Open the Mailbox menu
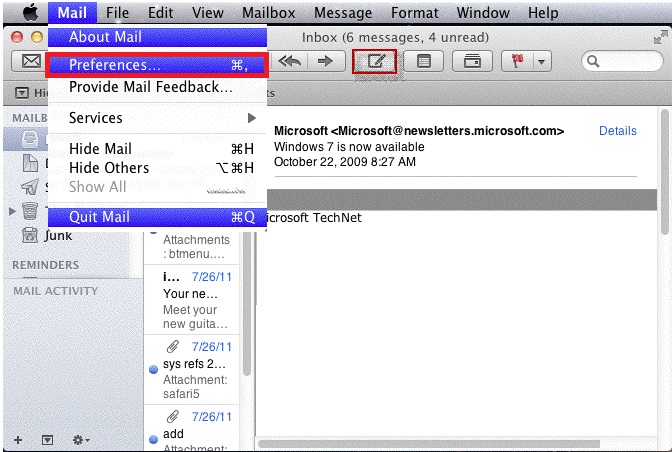This screenshot has height=452, width=672. click(x=269, y=12)
